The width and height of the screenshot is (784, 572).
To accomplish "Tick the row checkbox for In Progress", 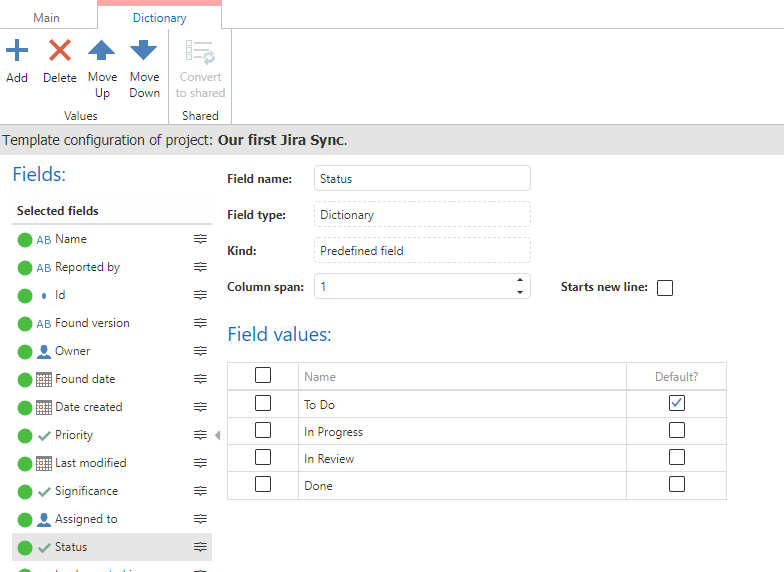I will tap(263, 431).
